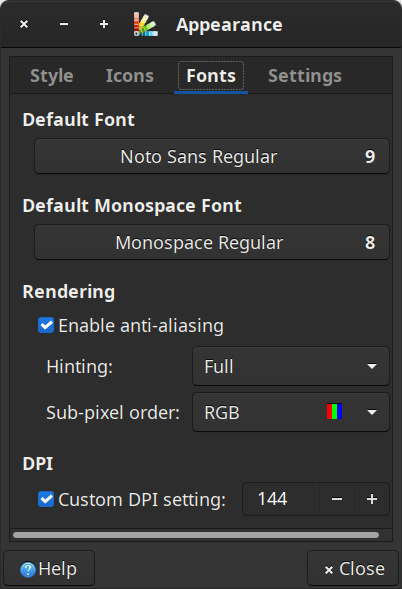Click the window minimize dash icon
This screenshot has height=589, width=402.
click(64, 24)
